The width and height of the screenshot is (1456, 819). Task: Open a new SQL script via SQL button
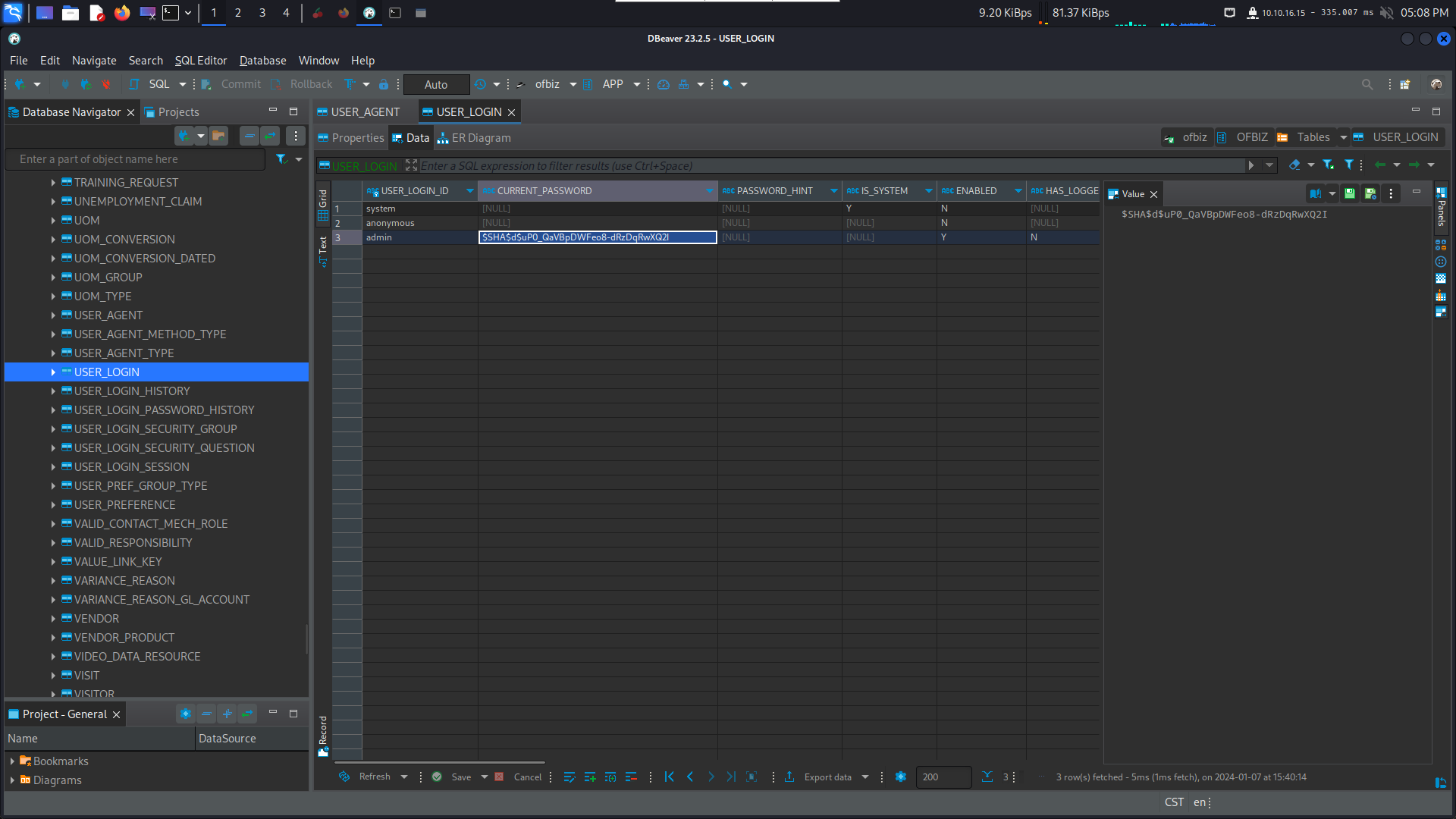(x=151, y=84)
